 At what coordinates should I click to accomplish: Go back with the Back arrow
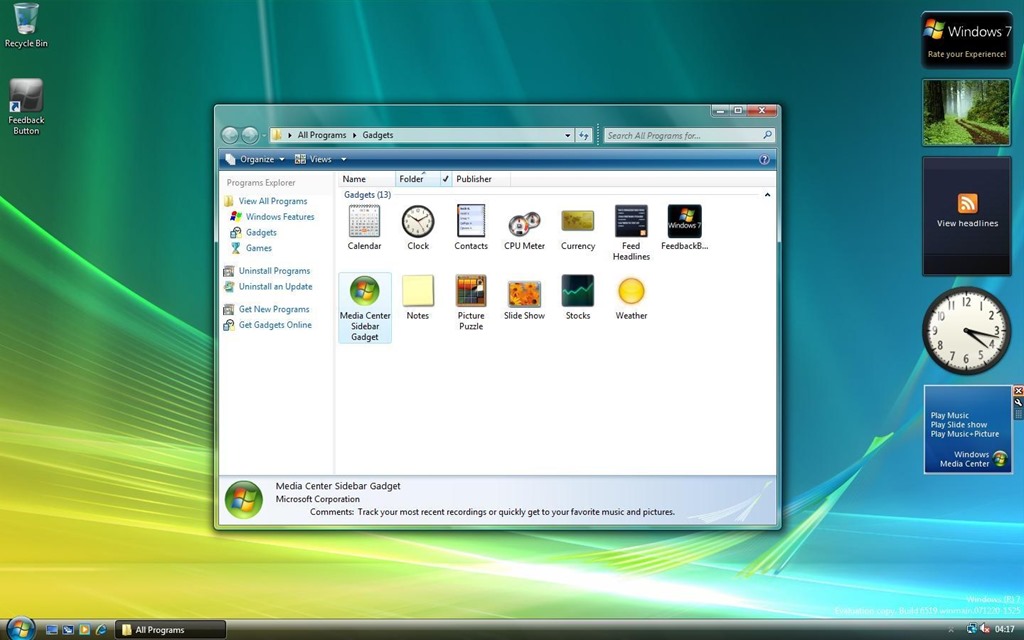[x=230, y=135]
